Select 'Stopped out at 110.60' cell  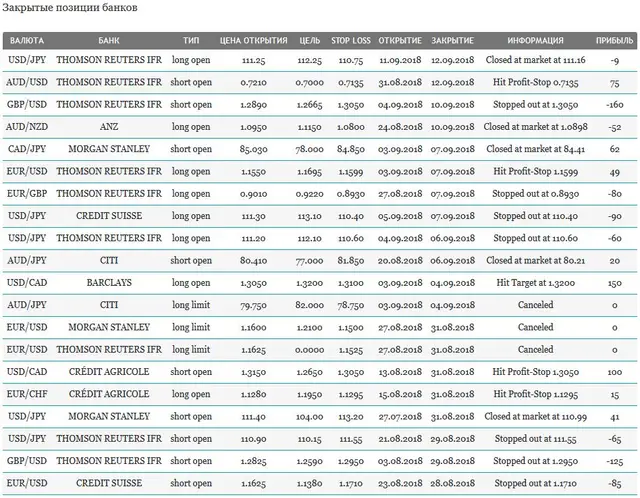[536, 238]
